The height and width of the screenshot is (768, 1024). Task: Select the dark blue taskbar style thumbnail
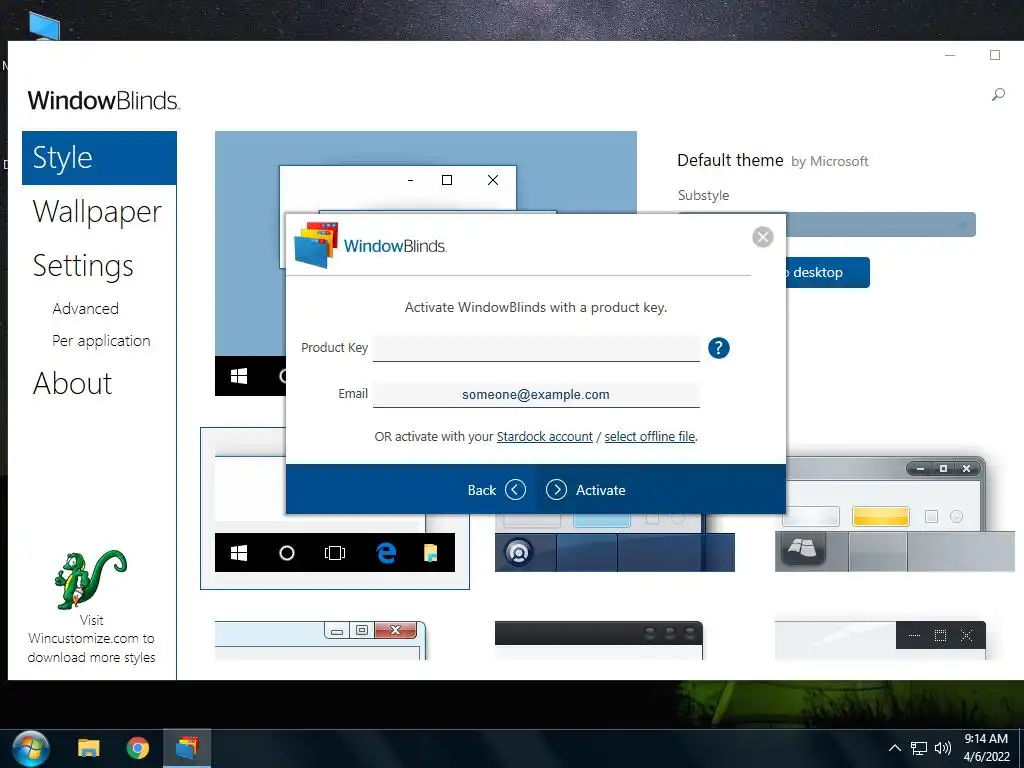[x=615, y=543]
